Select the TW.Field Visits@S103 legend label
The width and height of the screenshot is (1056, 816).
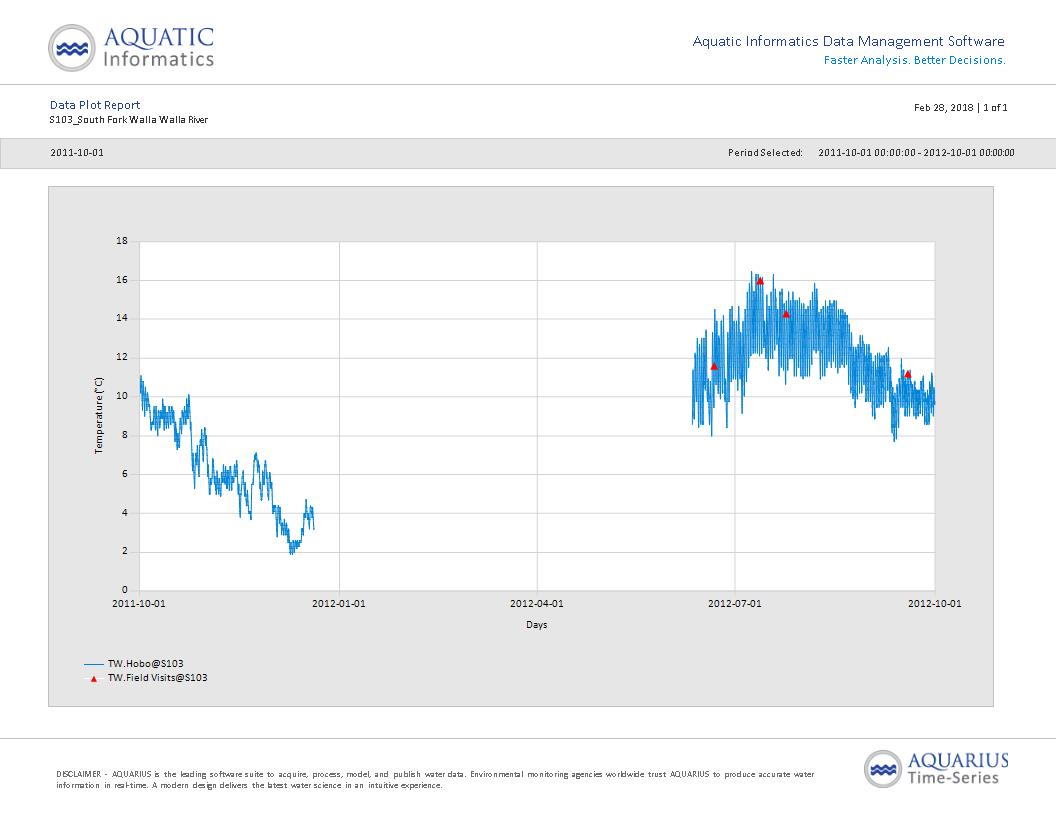coord(158,677)
